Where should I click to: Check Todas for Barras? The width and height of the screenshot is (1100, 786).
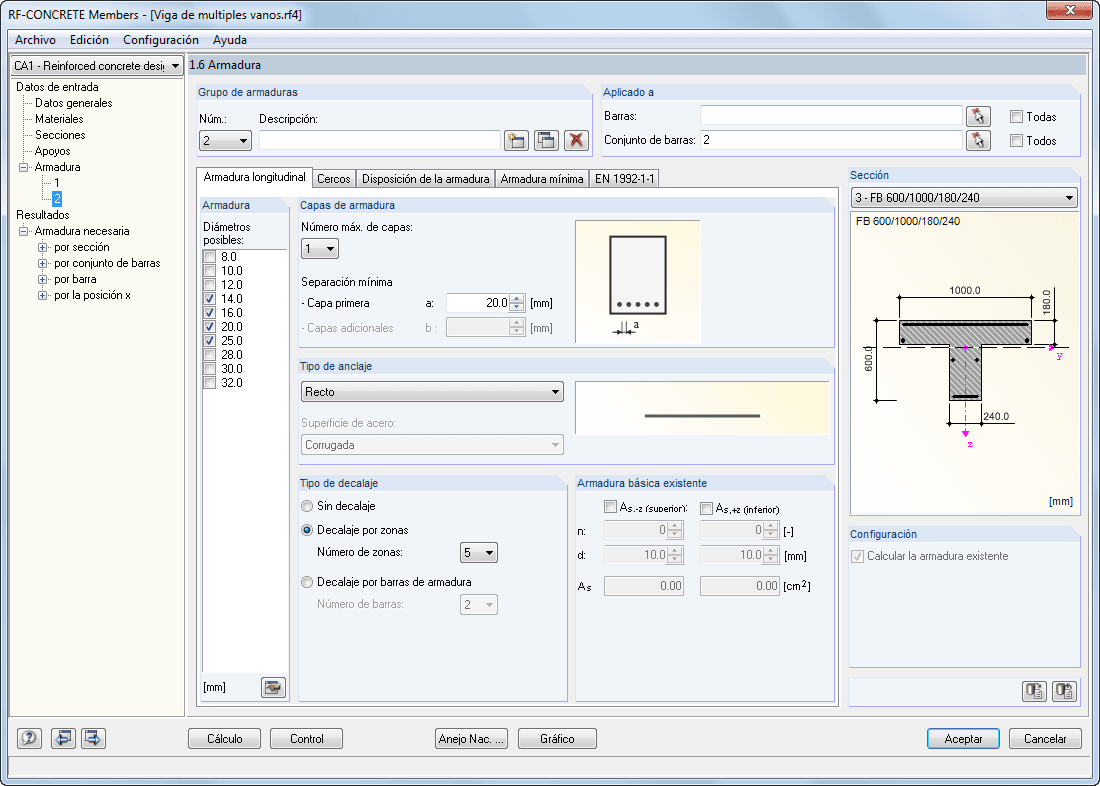click(x=1016, y=116)
